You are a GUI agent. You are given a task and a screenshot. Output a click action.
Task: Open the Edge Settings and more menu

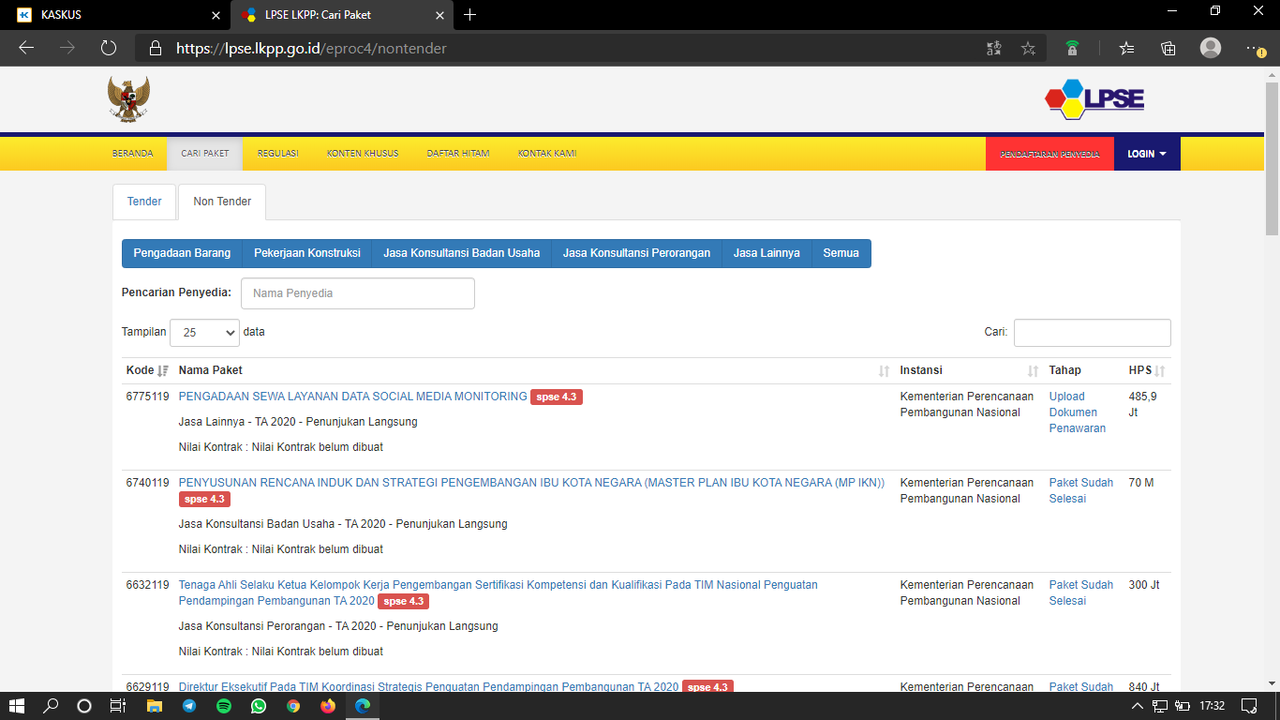coord(1254,47)
